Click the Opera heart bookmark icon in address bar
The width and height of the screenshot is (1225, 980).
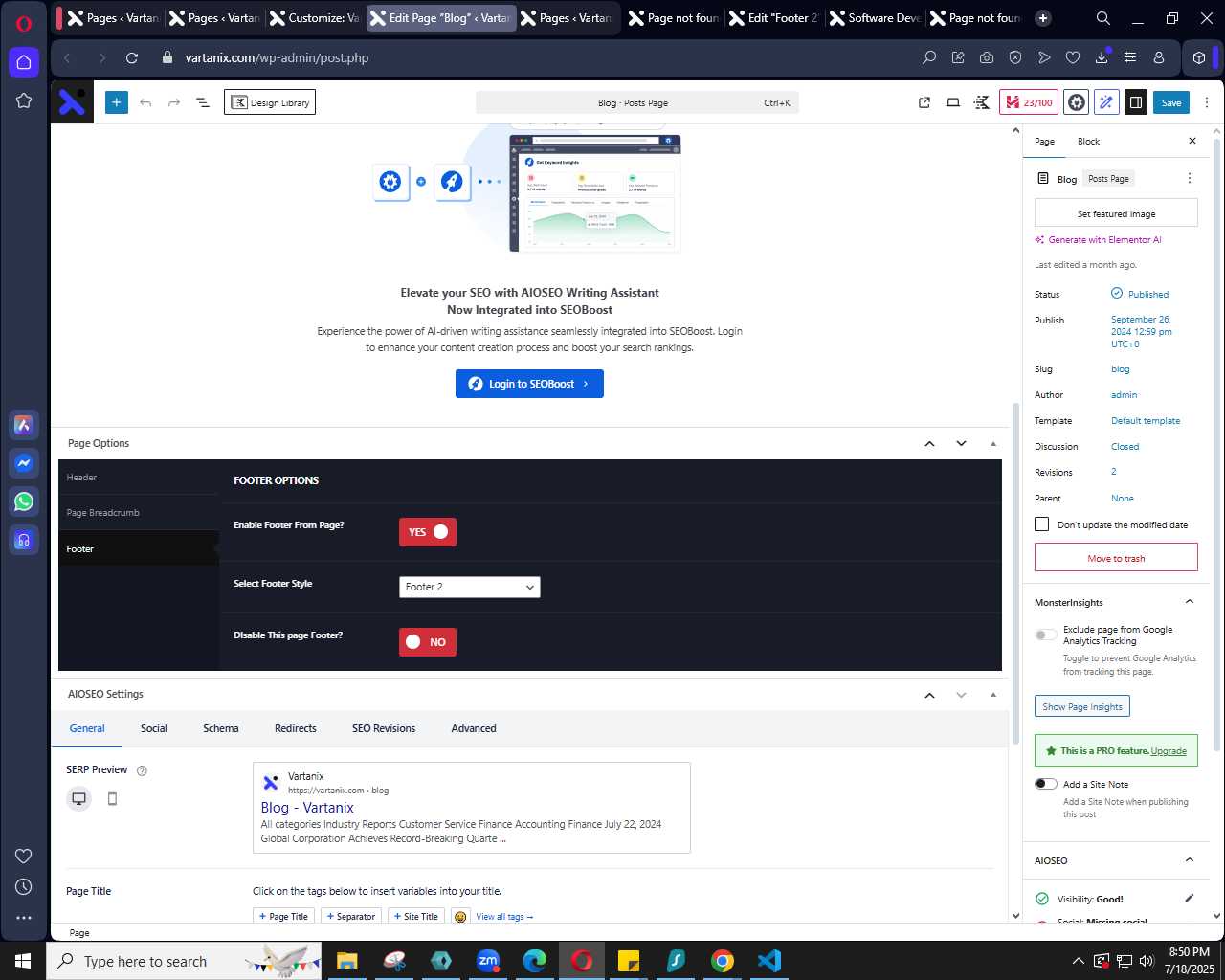point(1073,57)
